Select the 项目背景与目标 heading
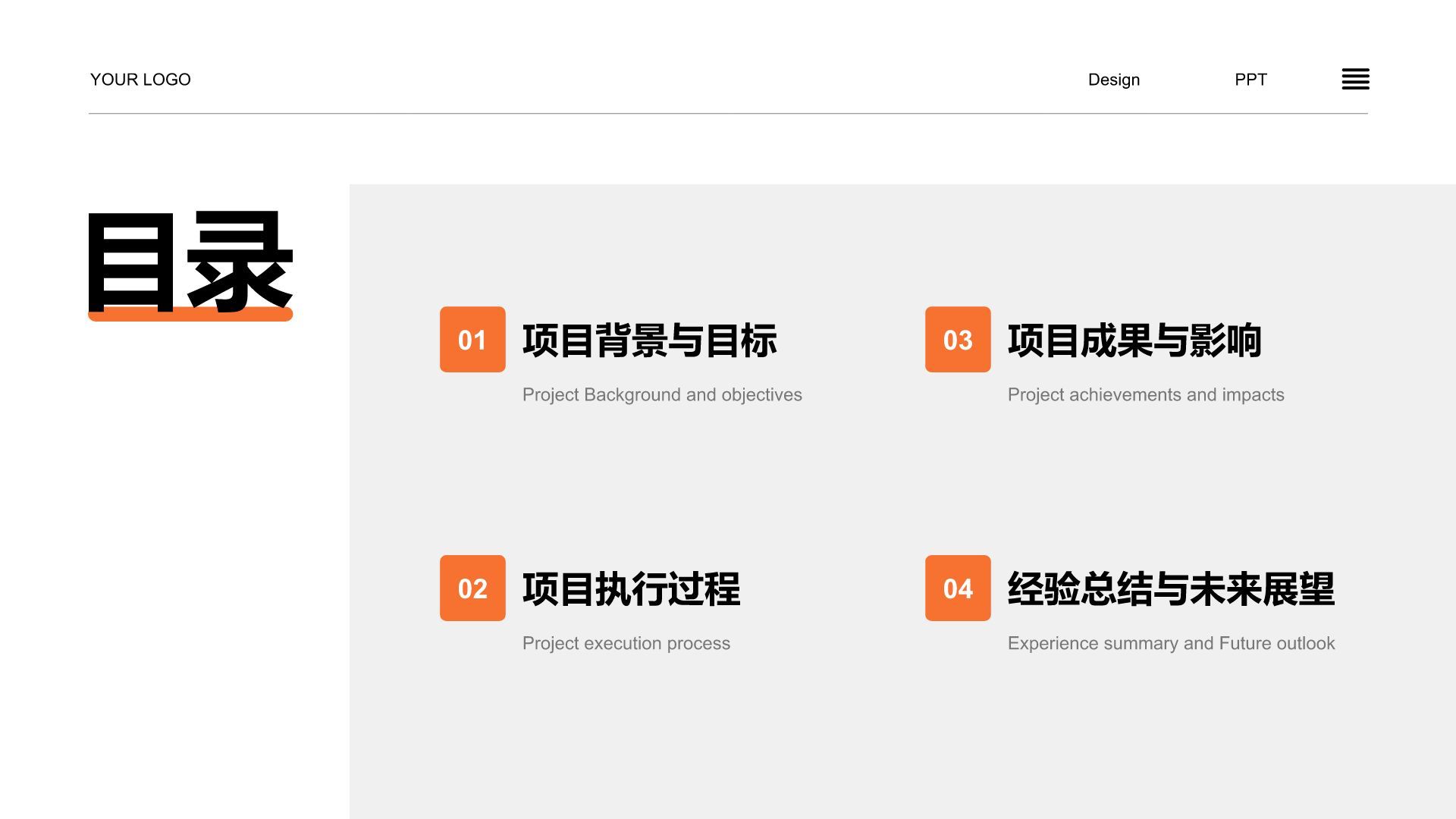This screenshot has width=1456, height=819. pos(649,340)
